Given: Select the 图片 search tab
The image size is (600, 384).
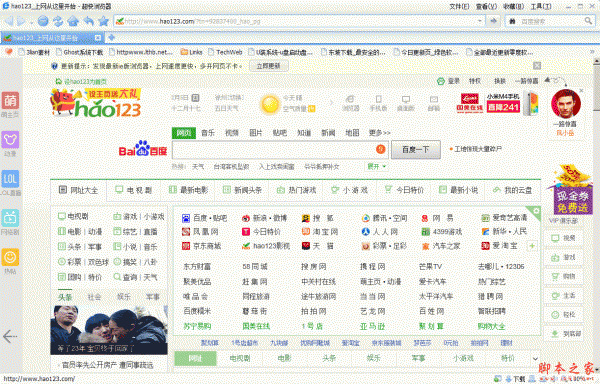Looking at the screenshot, I should 256,133.
